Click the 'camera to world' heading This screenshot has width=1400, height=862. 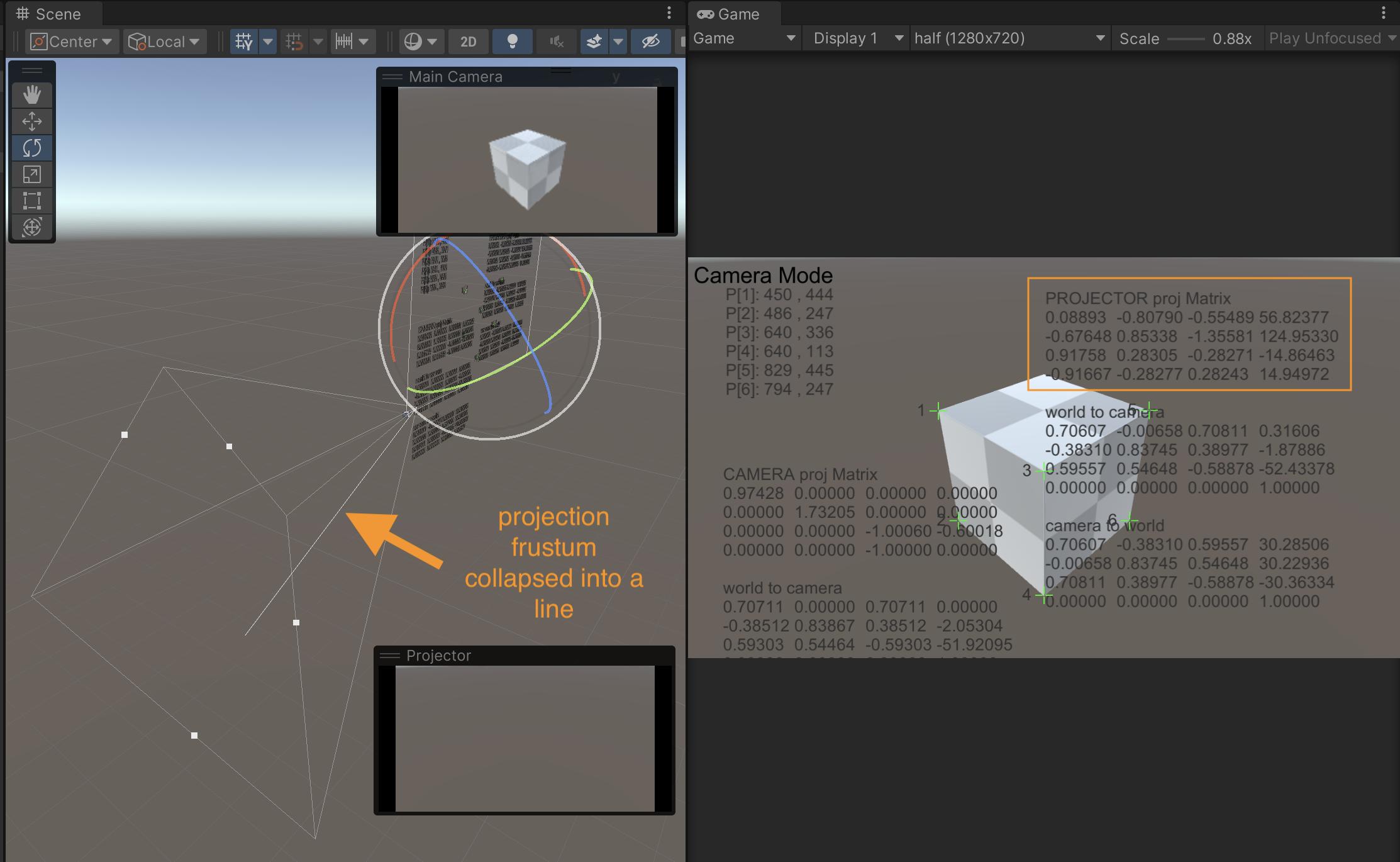coord(1104,525)
